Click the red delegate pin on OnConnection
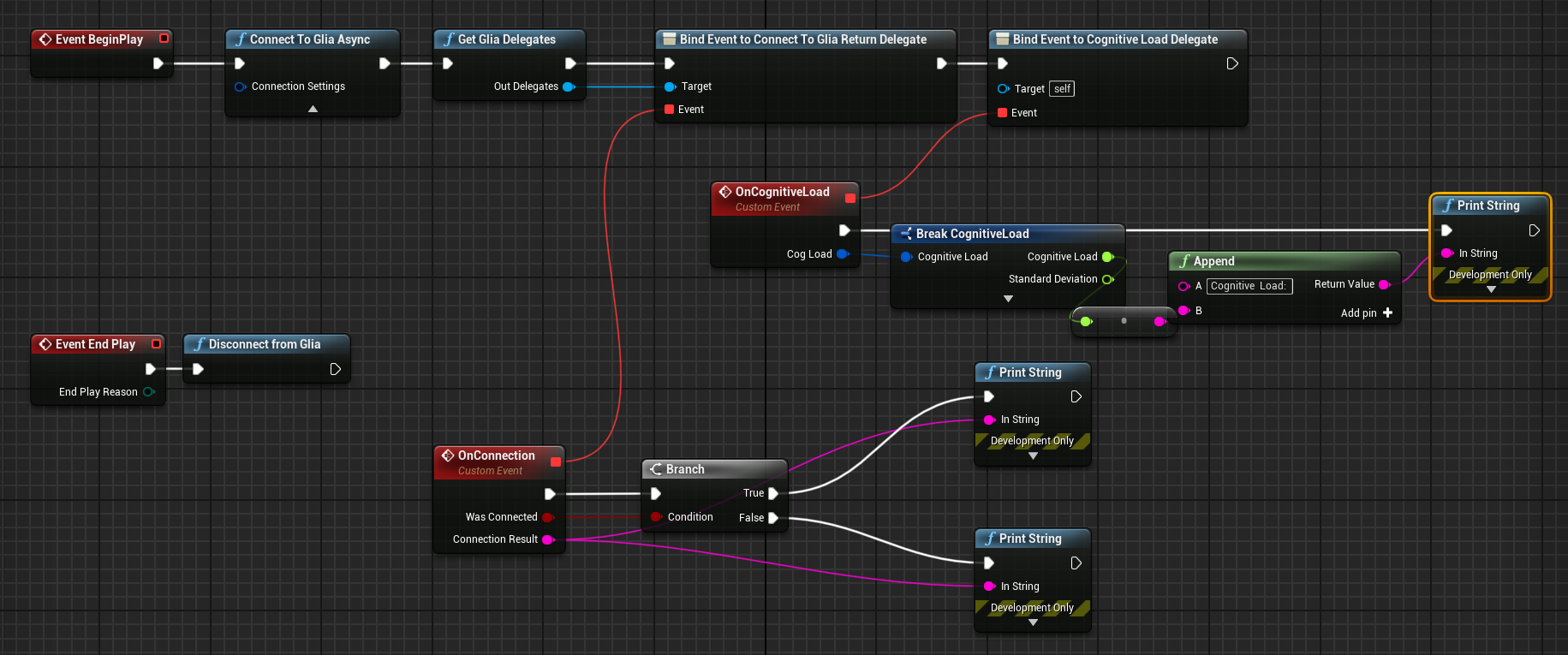The image size is (1568, 655). (555, 462)
